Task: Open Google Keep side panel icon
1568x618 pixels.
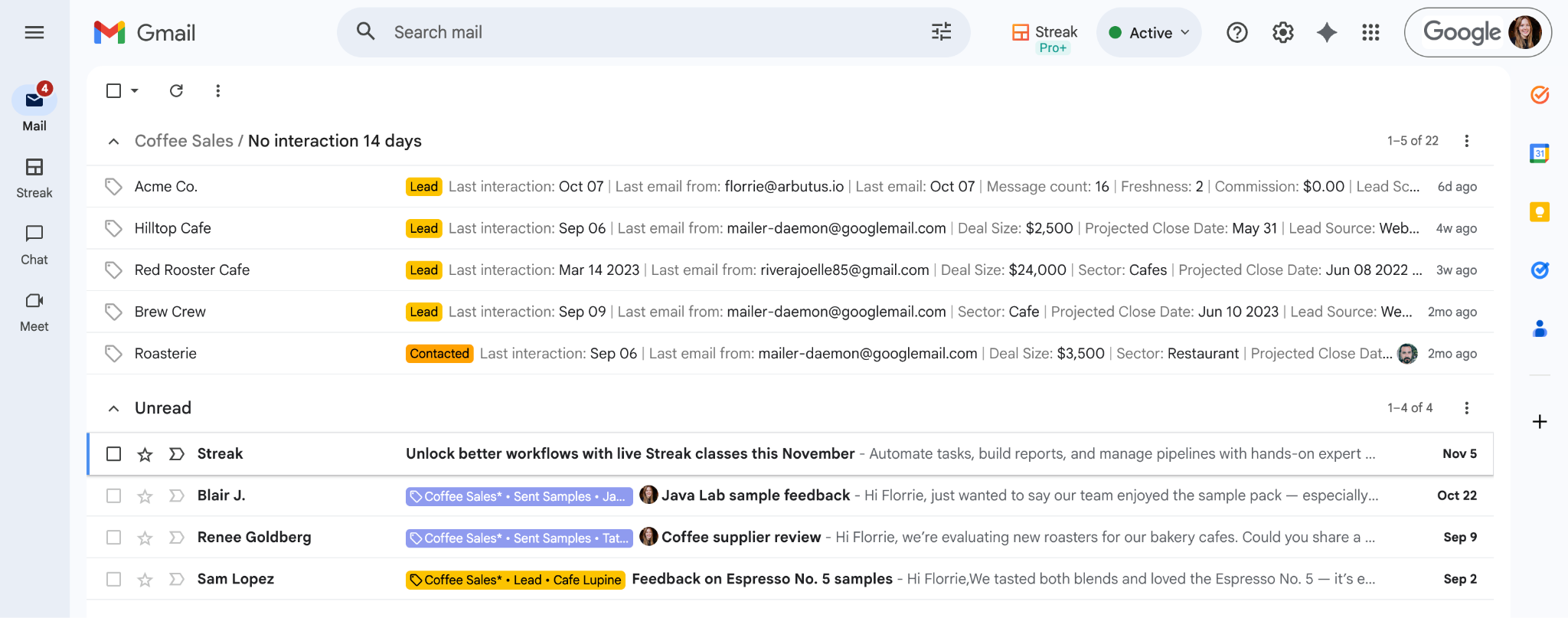Action: click(x=1540, y=212)
